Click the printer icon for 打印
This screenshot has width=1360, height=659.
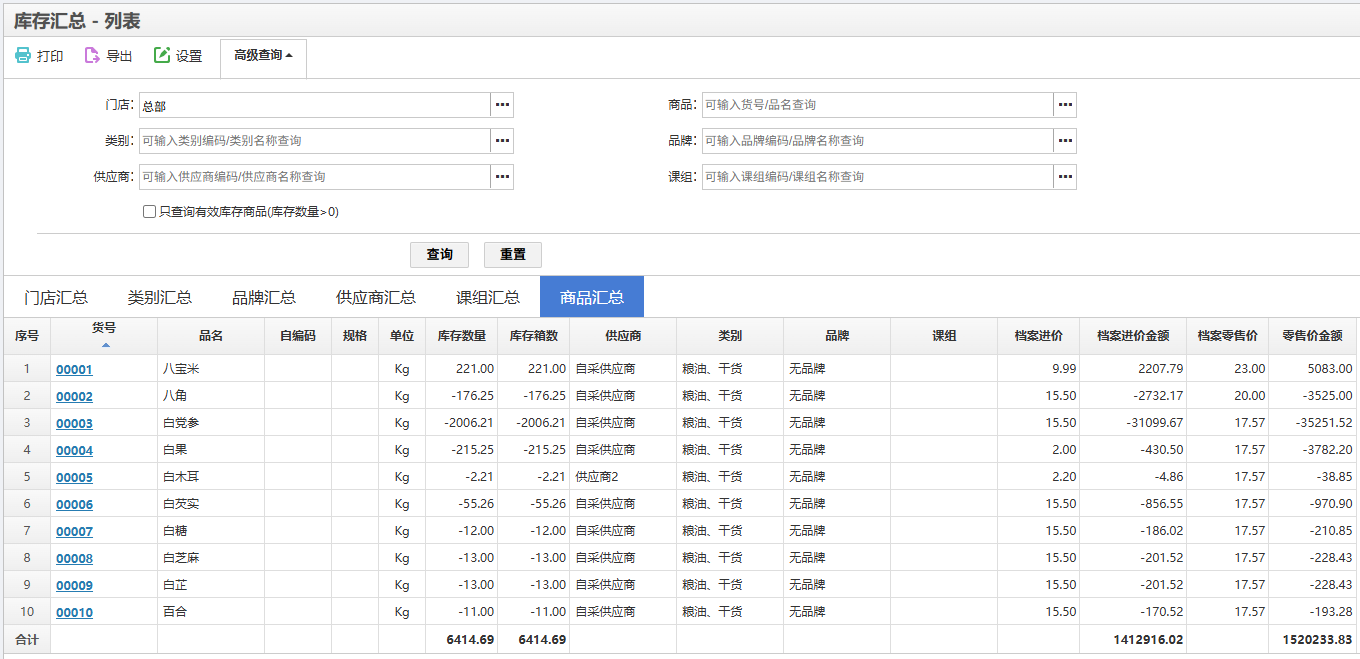pyautogui.click(x=23, y=56)
